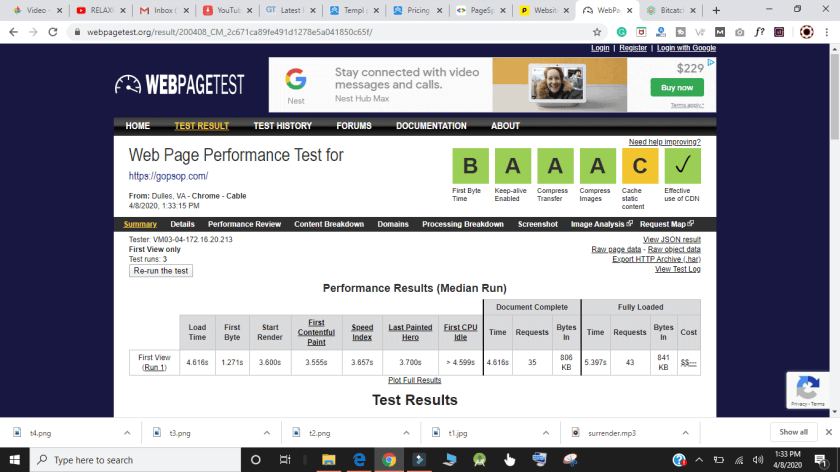840x472 pixels.
Task: Click the f? font extension icon
Action: coord(759,32)
